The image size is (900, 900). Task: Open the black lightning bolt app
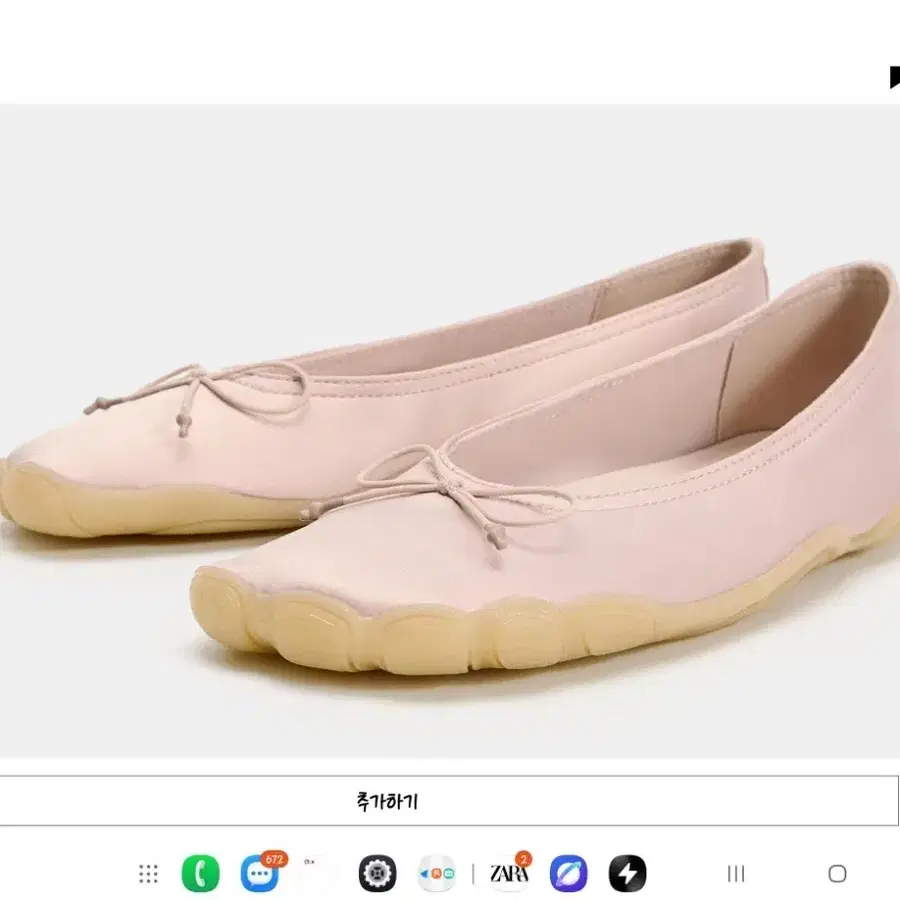pos(627,874)
